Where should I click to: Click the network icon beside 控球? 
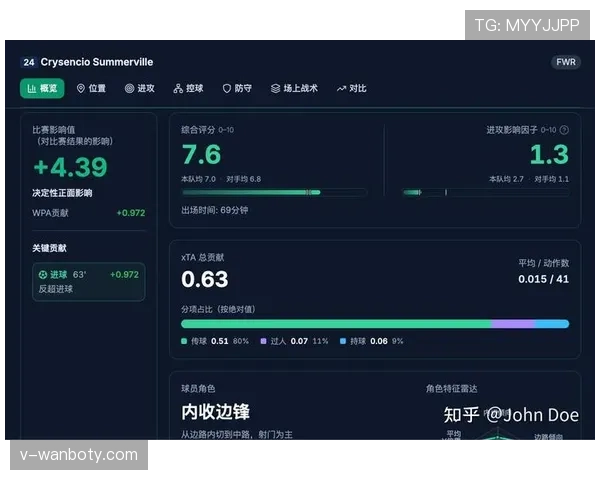pos(178,88)
